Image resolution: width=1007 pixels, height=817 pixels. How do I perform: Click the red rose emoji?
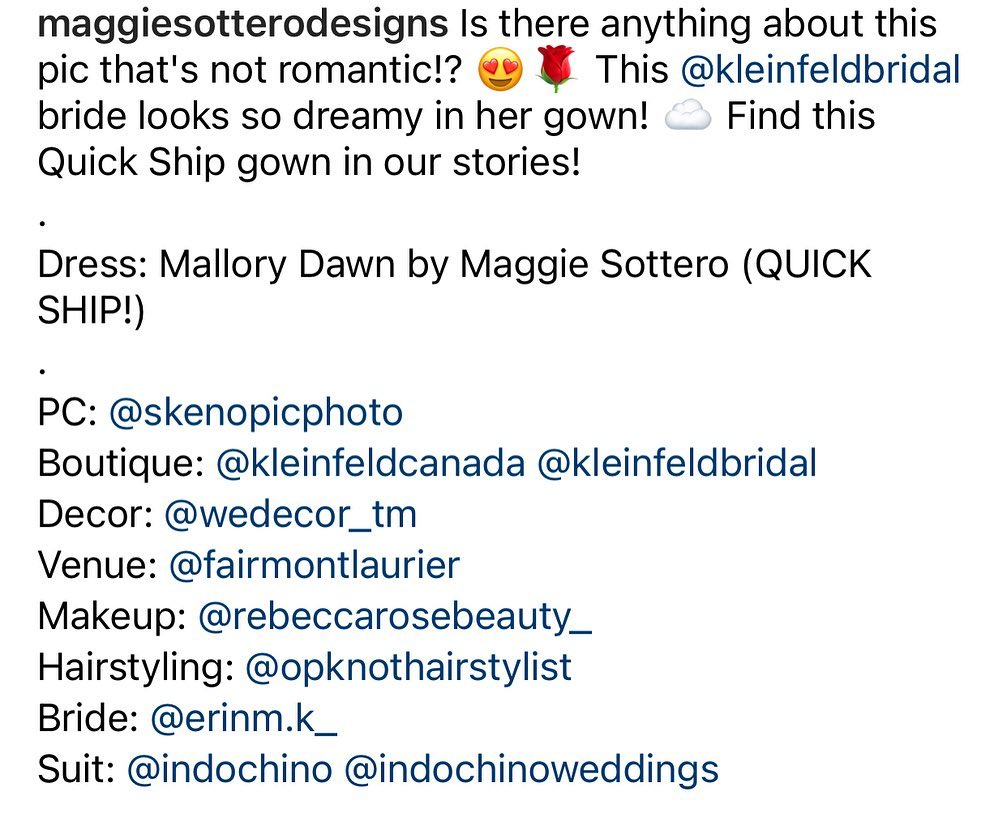556,70
